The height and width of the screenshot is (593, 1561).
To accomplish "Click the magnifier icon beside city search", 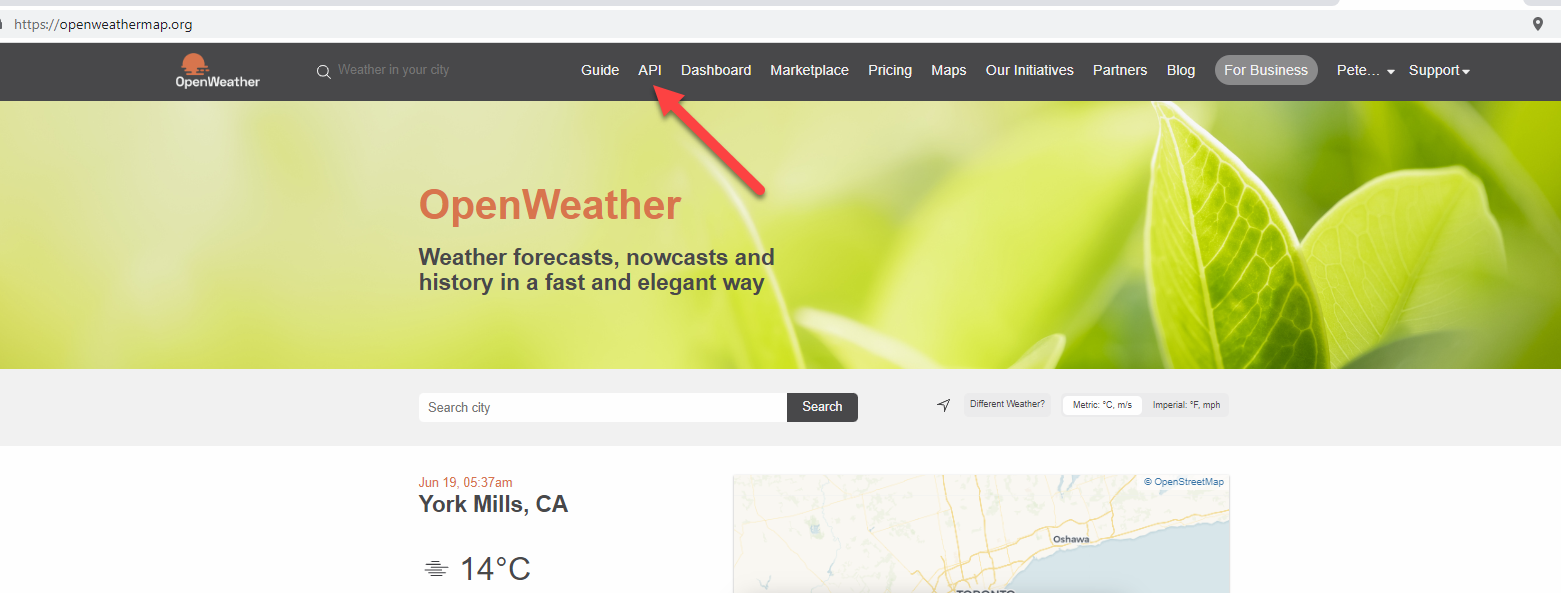I will (323, 72).
